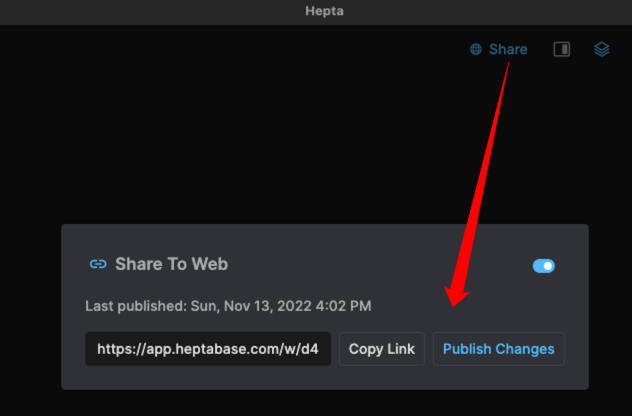Screen dimensions: 632x416
Task: Click the chain link icon in share panel
Action: click(x=98, y=264)
